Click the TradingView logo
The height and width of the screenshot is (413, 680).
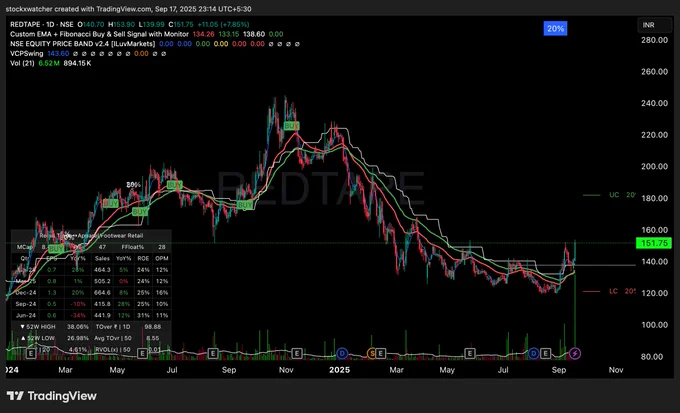52,396
